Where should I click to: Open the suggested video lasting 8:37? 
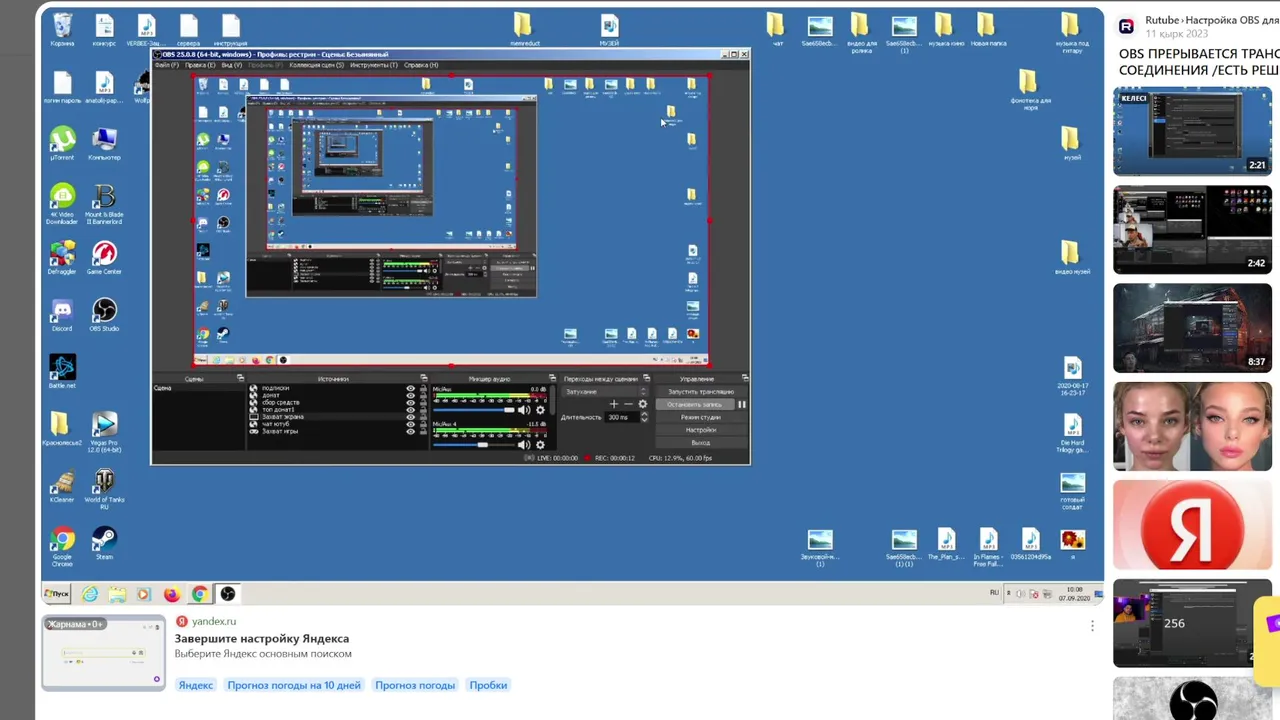pyautogui.click(x=1192, y=328)
